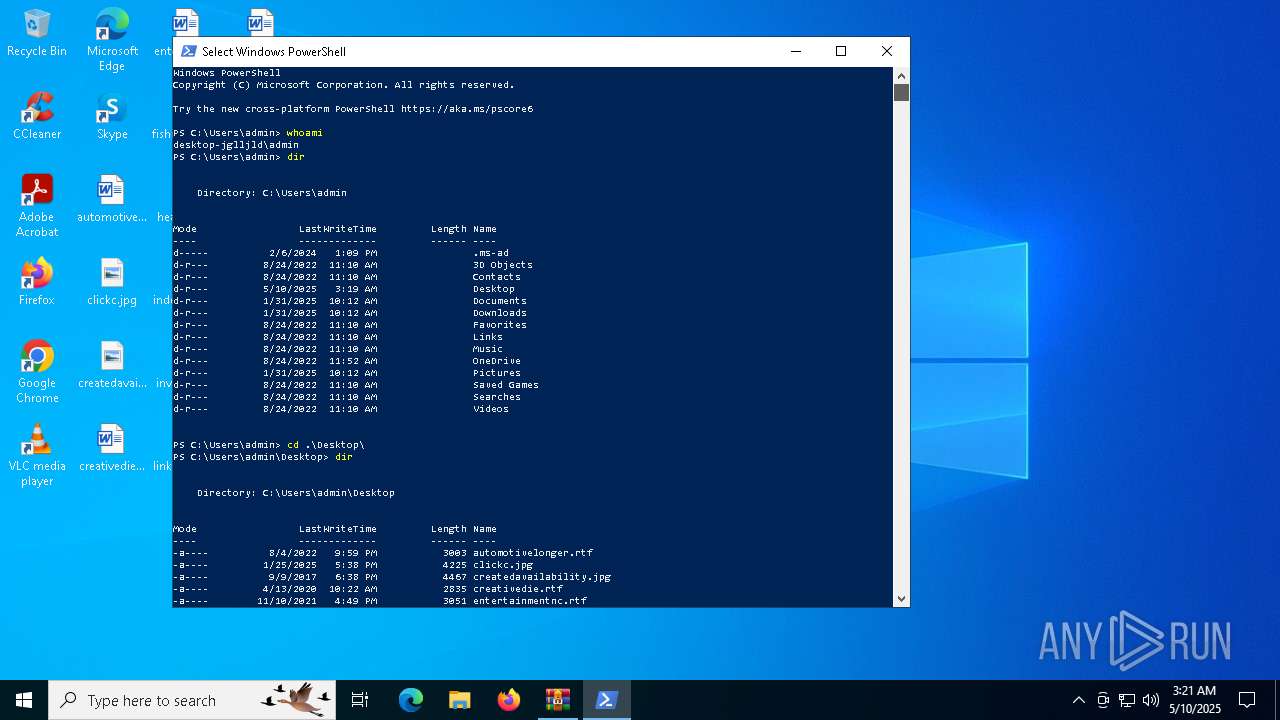Maximize the PowerShell window
Image resolution: width=1280 pixels, height=720 pixels.
click(x=841, y=51)
